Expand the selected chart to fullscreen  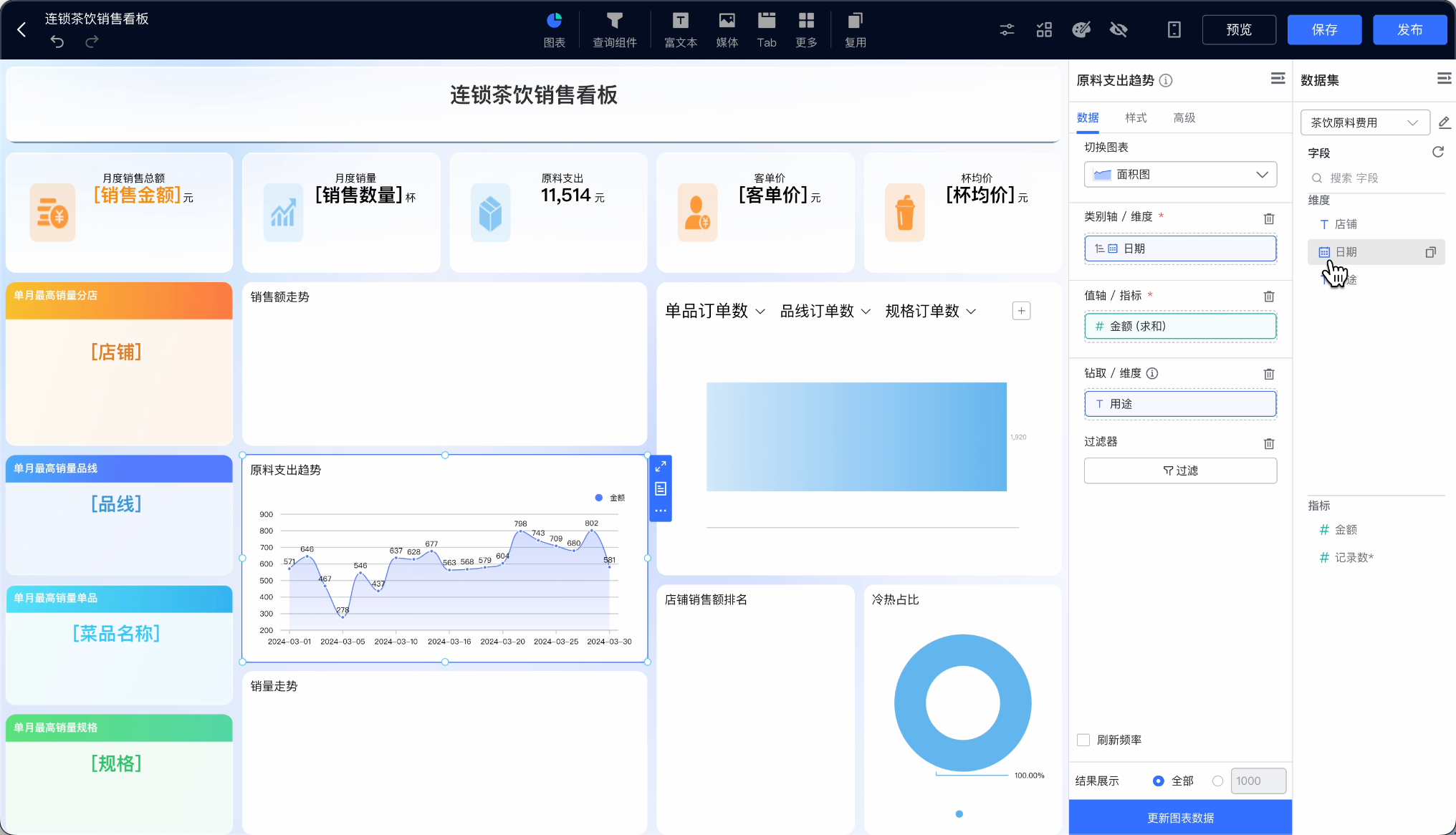(x=660, y=467)
